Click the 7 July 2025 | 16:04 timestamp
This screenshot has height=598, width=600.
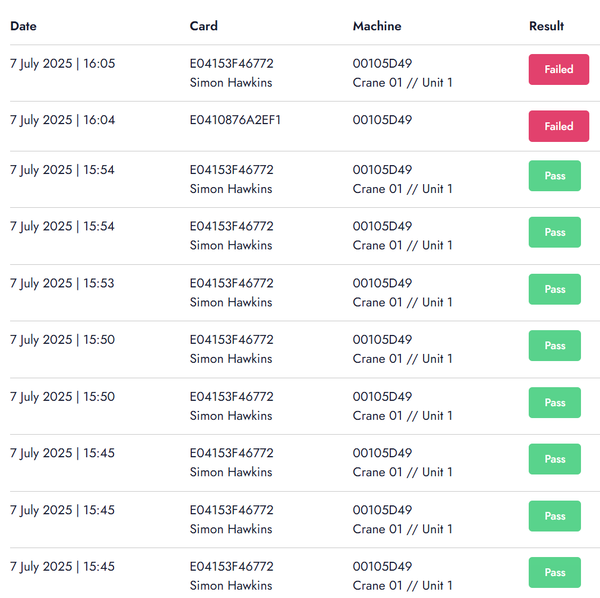(62, 120)
